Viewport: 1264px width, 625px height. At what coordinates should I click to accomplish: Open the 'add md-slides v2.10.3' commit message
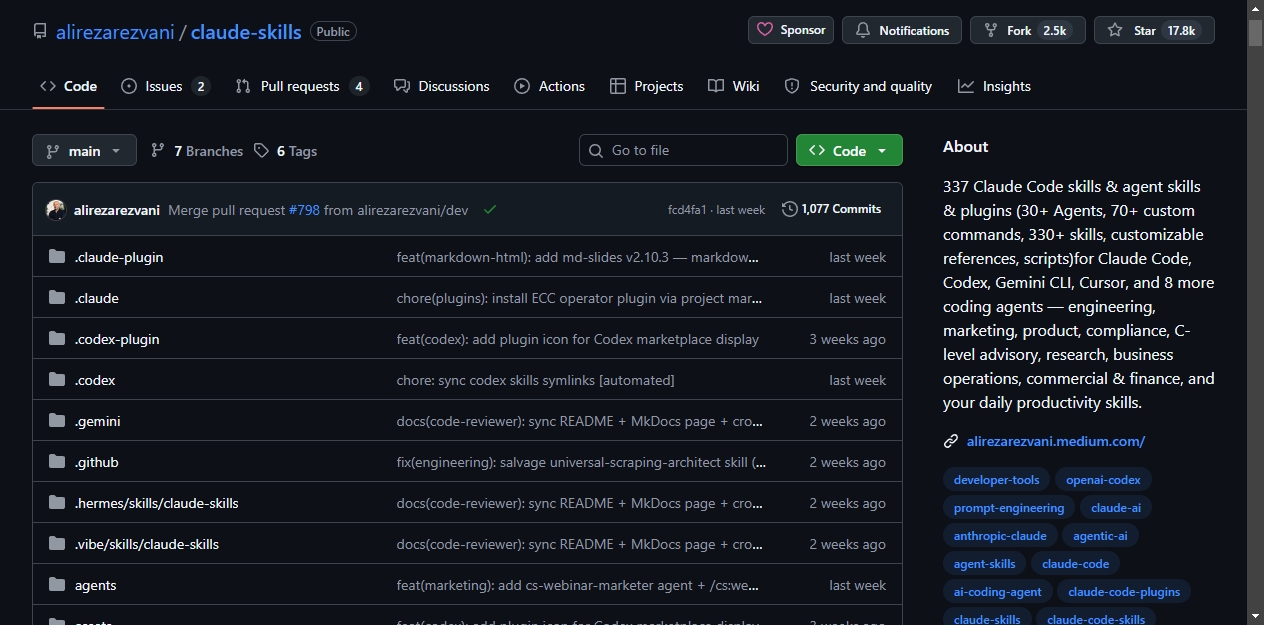click(578, 257)
